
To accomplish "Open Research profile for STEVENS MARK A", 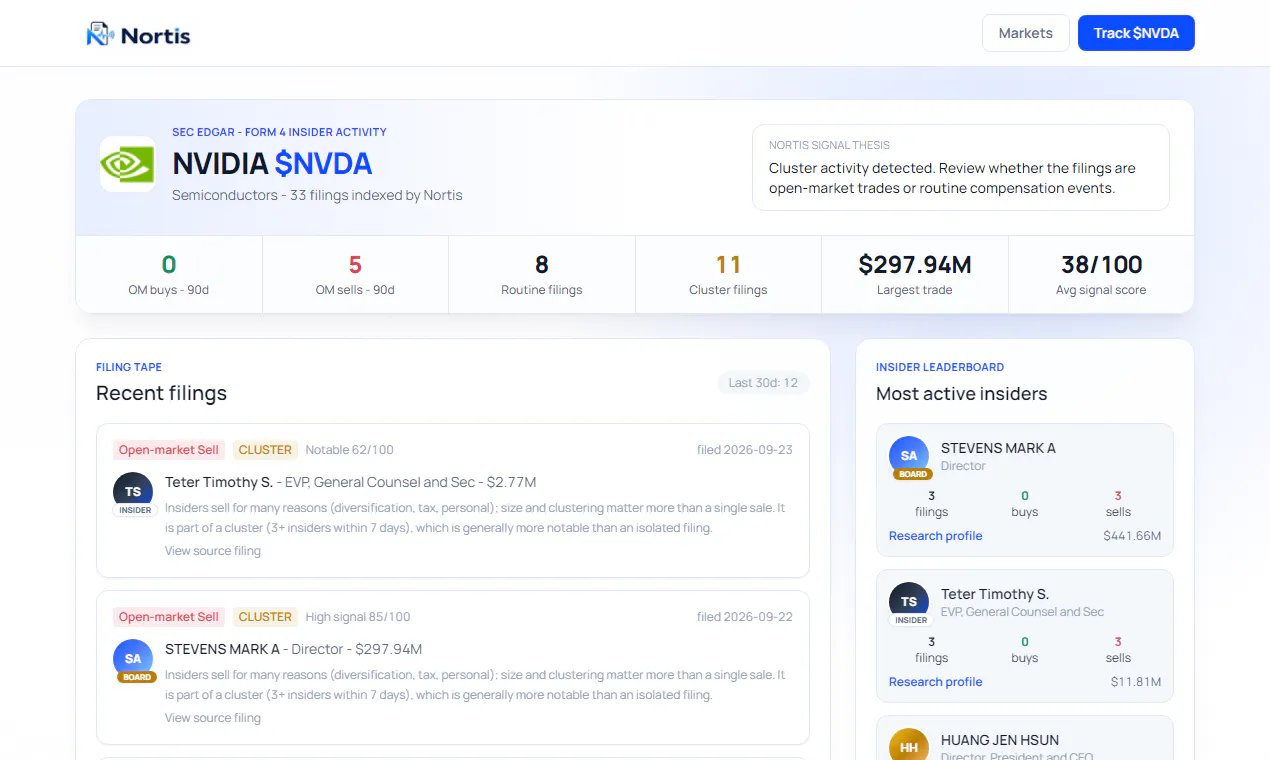I will coord(936,536).
